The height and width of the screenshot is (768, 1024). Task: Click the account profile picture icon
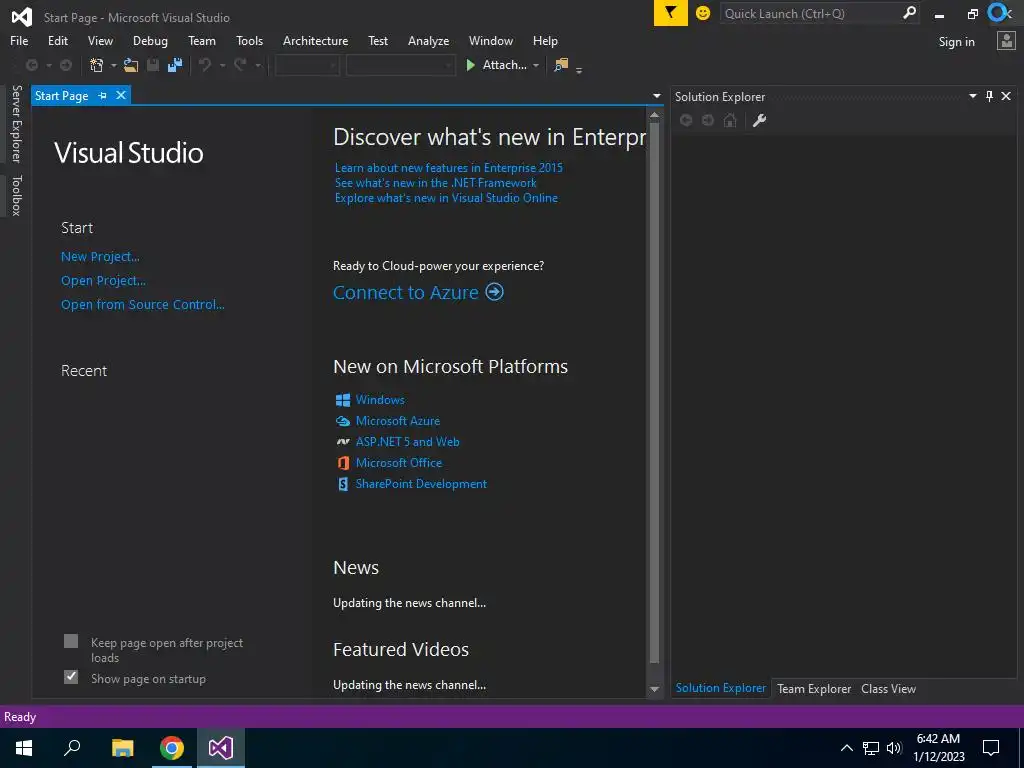pyautogui.click(x=1006, y=40)
